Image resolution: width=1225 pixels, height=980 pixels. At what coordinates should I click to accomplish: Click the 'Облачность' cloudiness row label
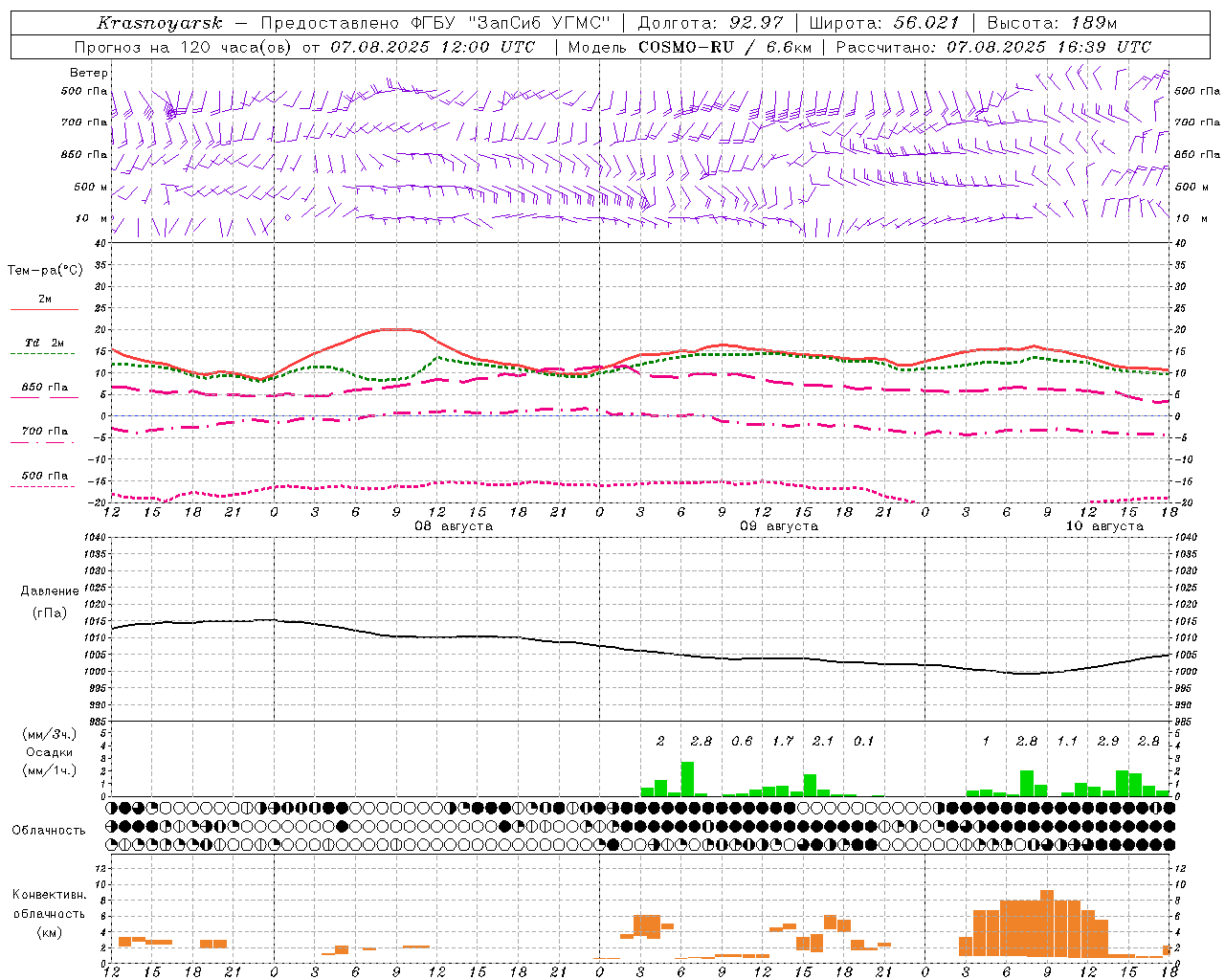point(49,831)
